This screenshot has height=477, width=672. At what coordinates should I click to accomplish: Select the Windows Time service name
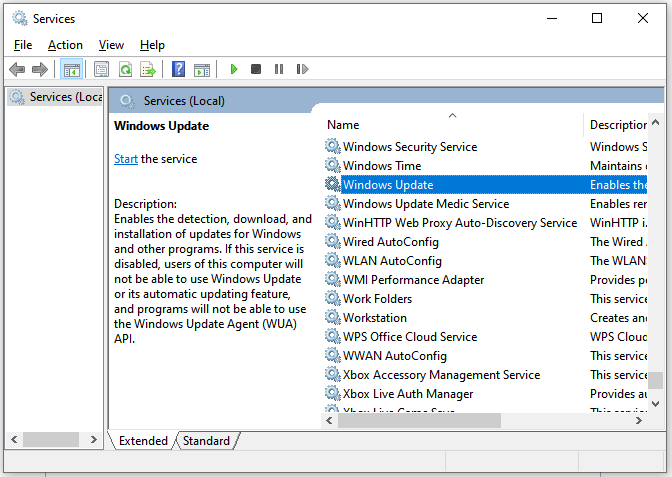click(382, 166)
